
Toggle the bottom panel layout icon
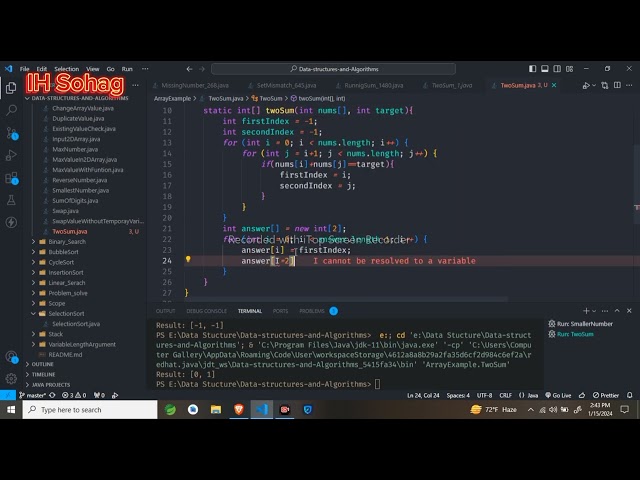(544, 69)
